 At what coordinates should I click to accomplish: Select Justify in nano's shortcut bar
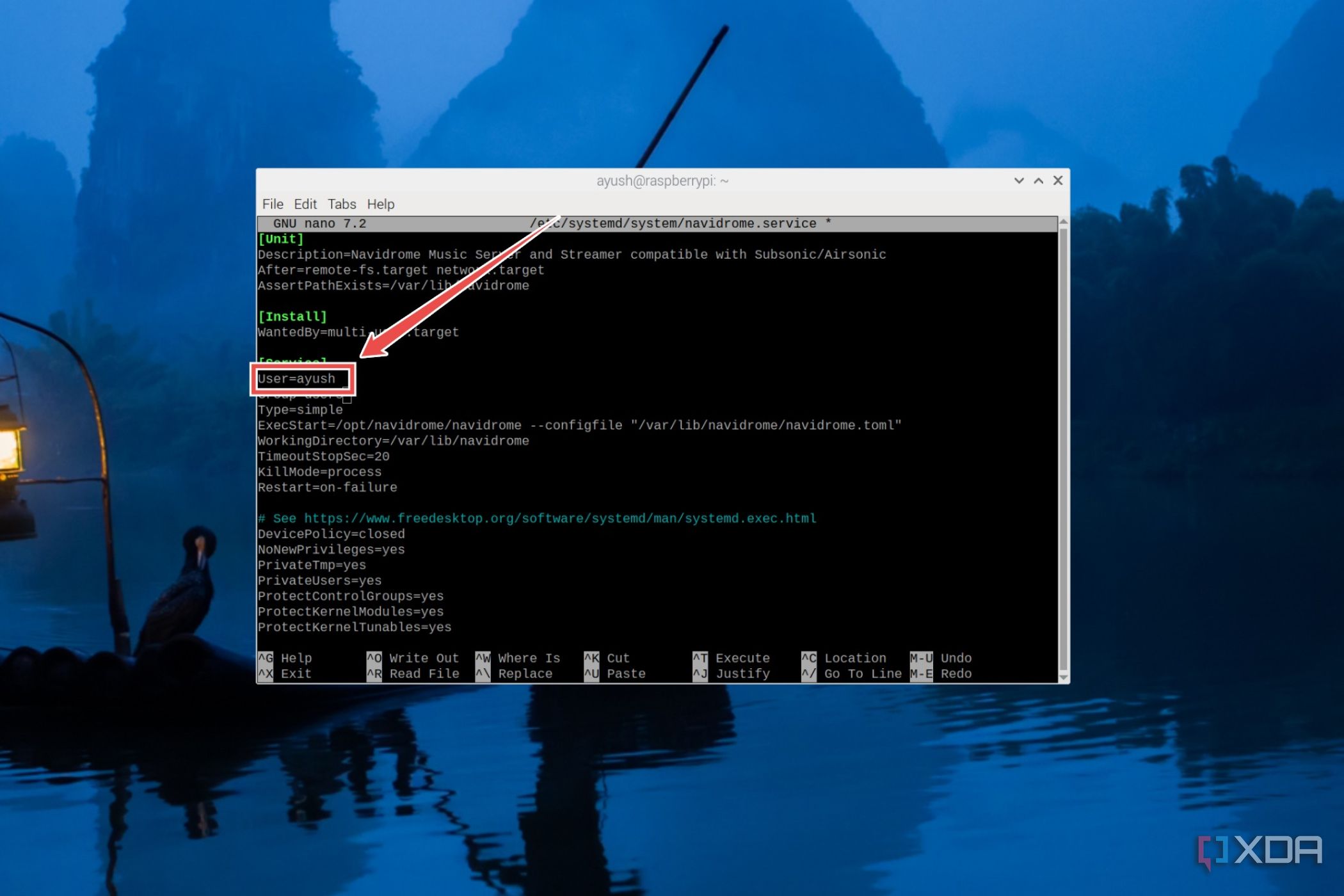click(742, 673)
